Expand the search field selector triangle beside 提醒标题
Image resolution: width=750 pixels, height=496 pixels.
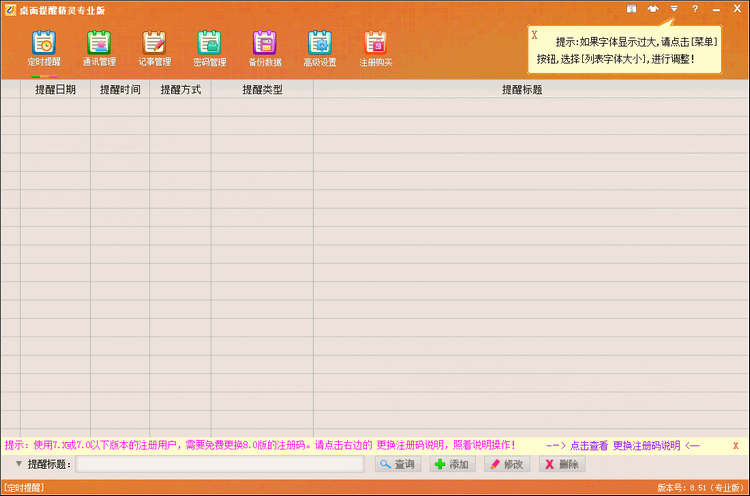[x=19, y=463]
